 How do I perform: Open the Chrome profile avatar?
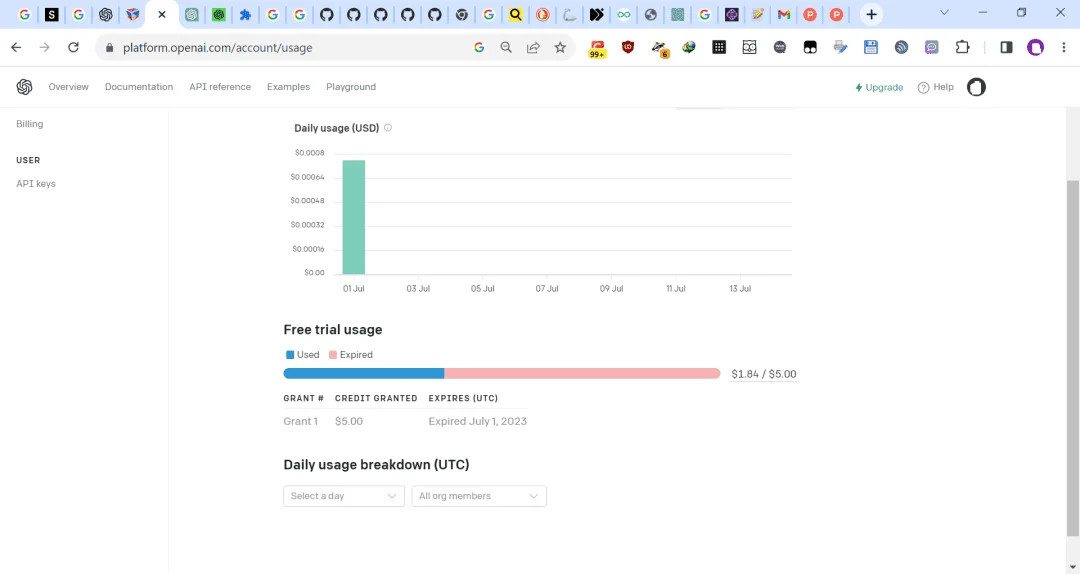[x=1035, y=47]
